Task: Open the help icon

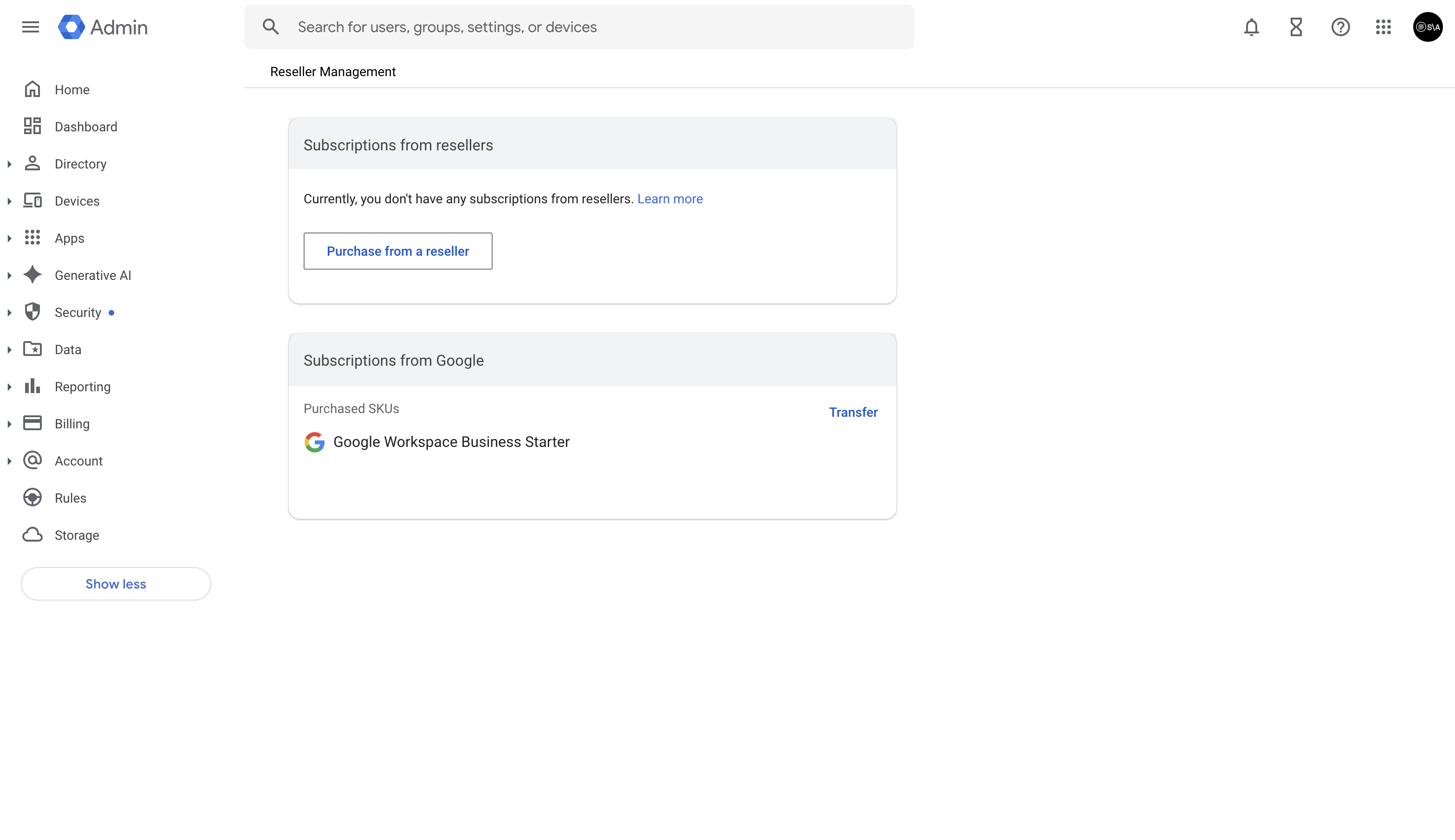Action: pos(1340,26)
